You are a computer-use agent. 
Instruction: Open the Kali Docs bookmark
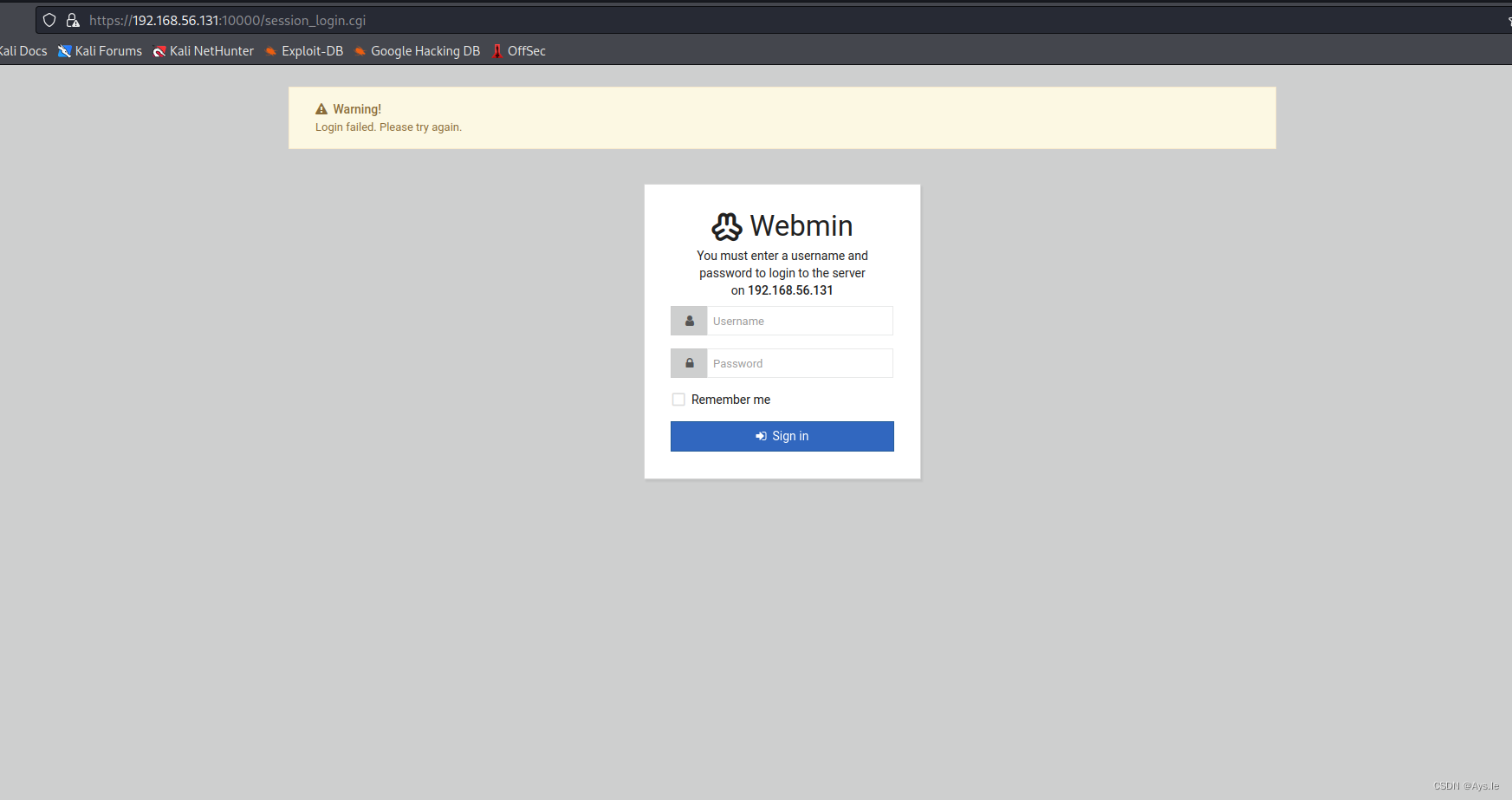[23, 51]
